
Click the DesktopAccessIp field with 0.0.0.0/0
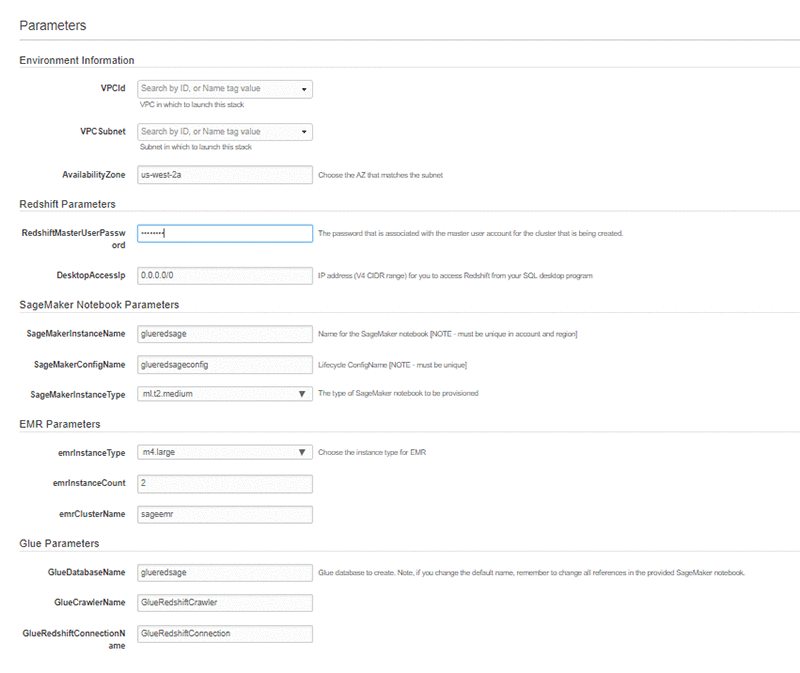pyautogui.click(x=224, y=276)
